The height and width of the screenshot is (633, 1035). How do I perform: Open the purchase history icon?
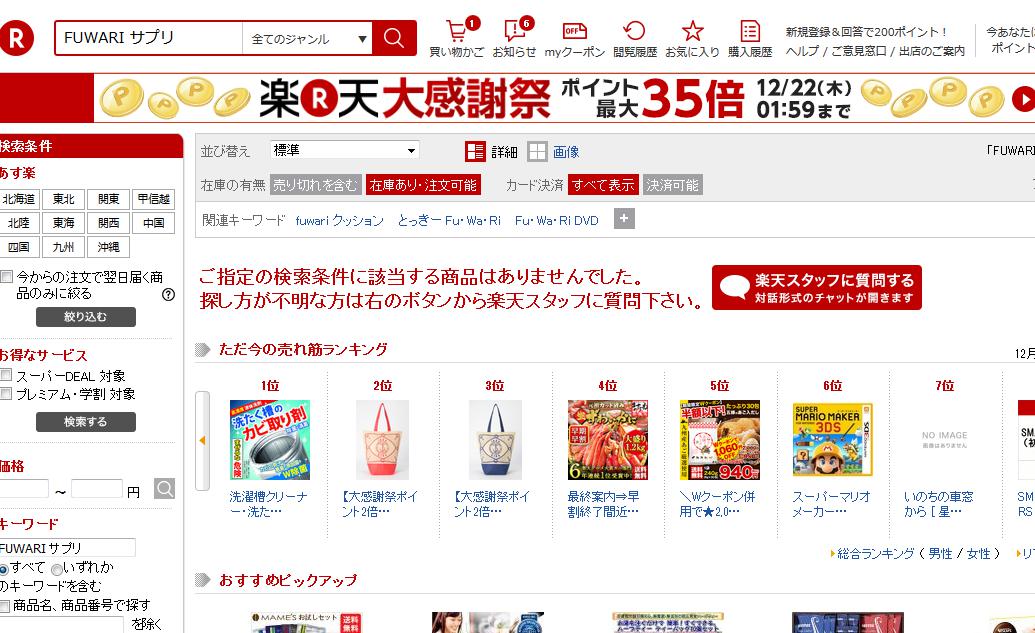point(750,31)
